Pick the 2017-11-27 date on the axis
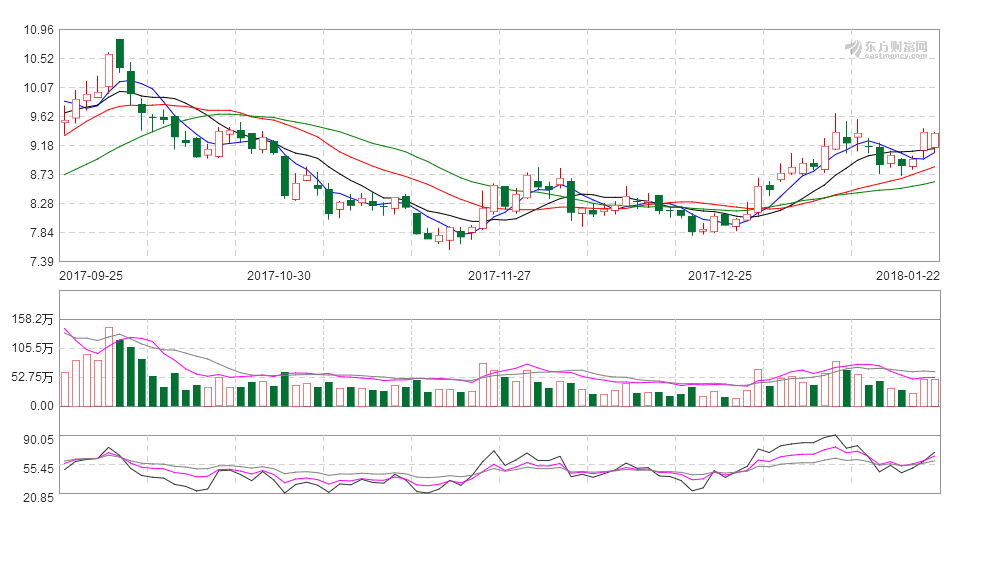Viewport: 1000px width, 580px height. click(501, 275)
